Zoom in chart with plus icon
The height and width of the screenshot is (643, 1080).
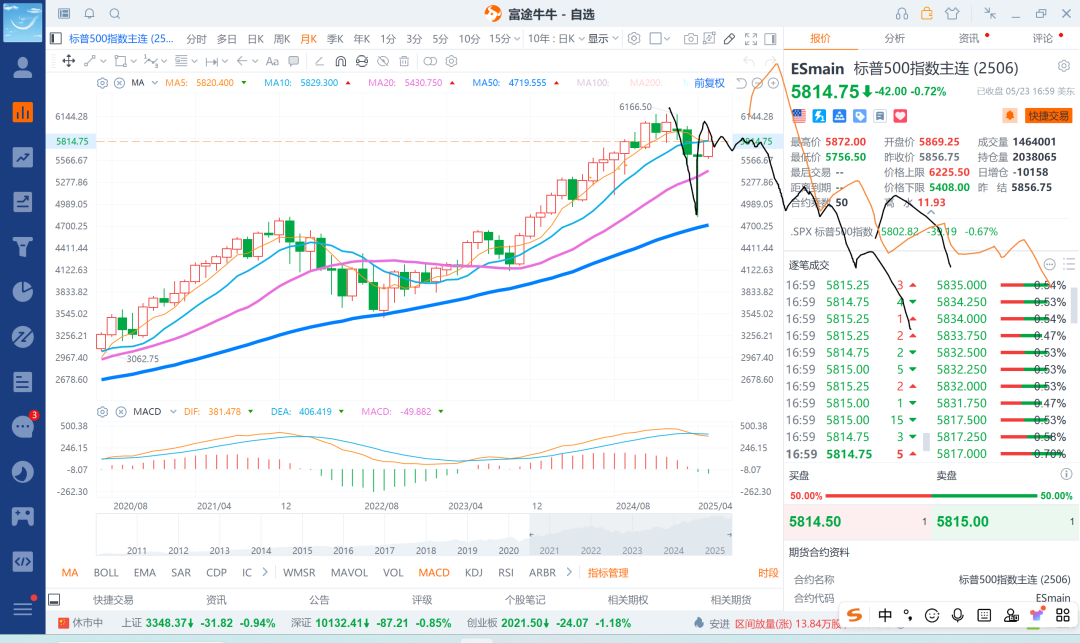[x=773, y=83]
